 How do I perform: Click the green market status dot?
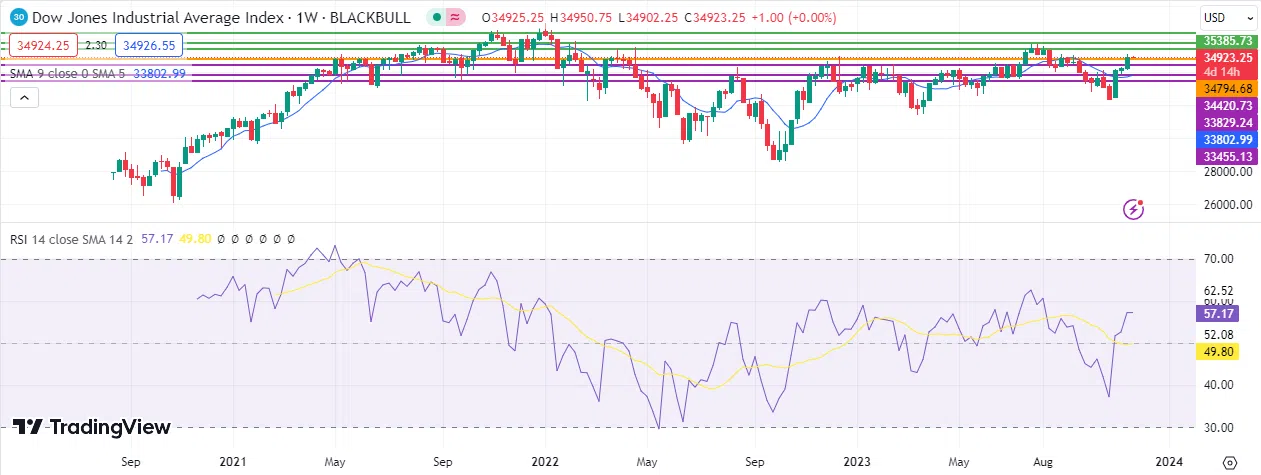point(437,17)
